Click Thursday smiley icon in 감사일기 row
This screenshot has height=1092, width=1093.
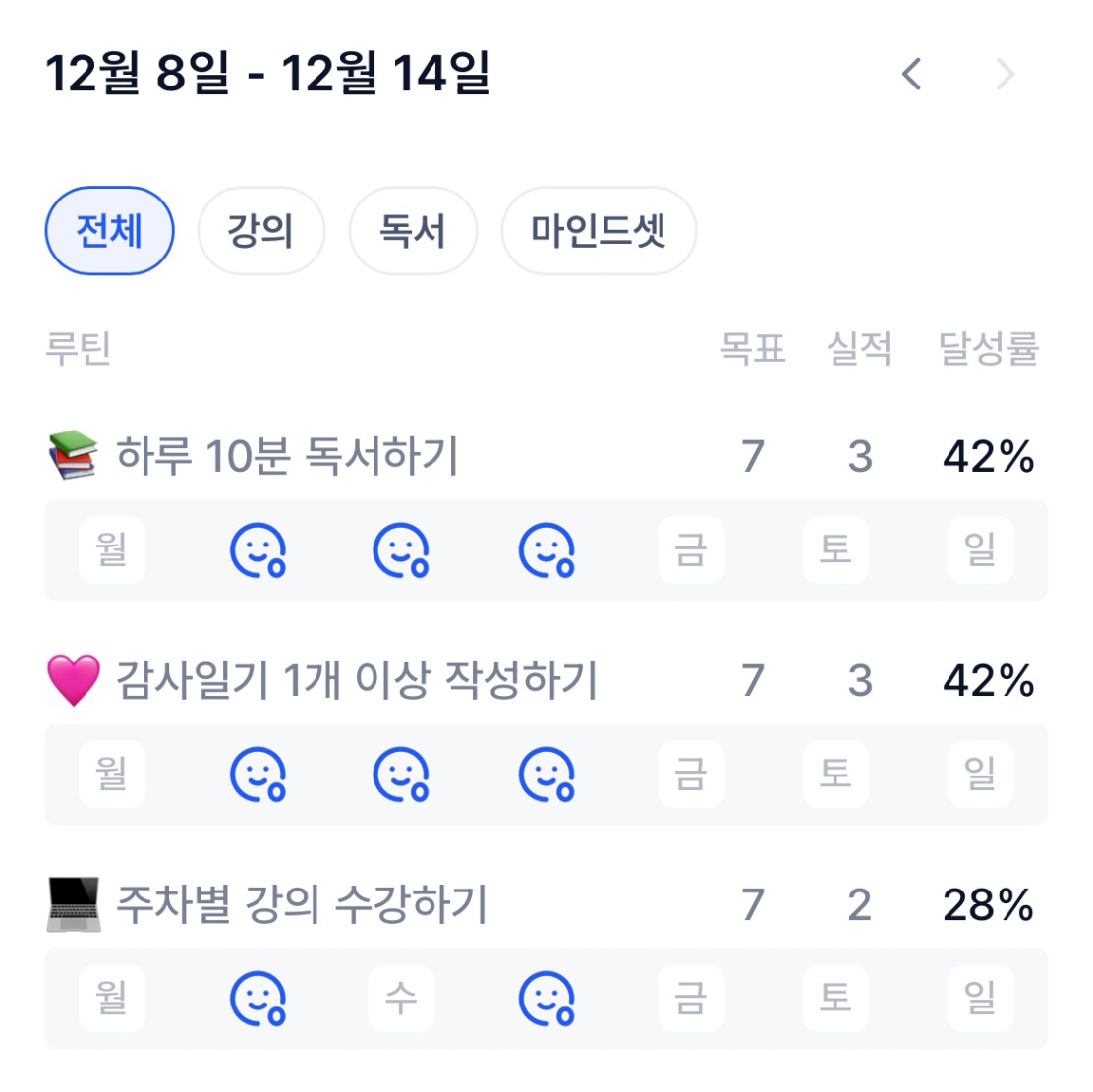click(546, 774)
